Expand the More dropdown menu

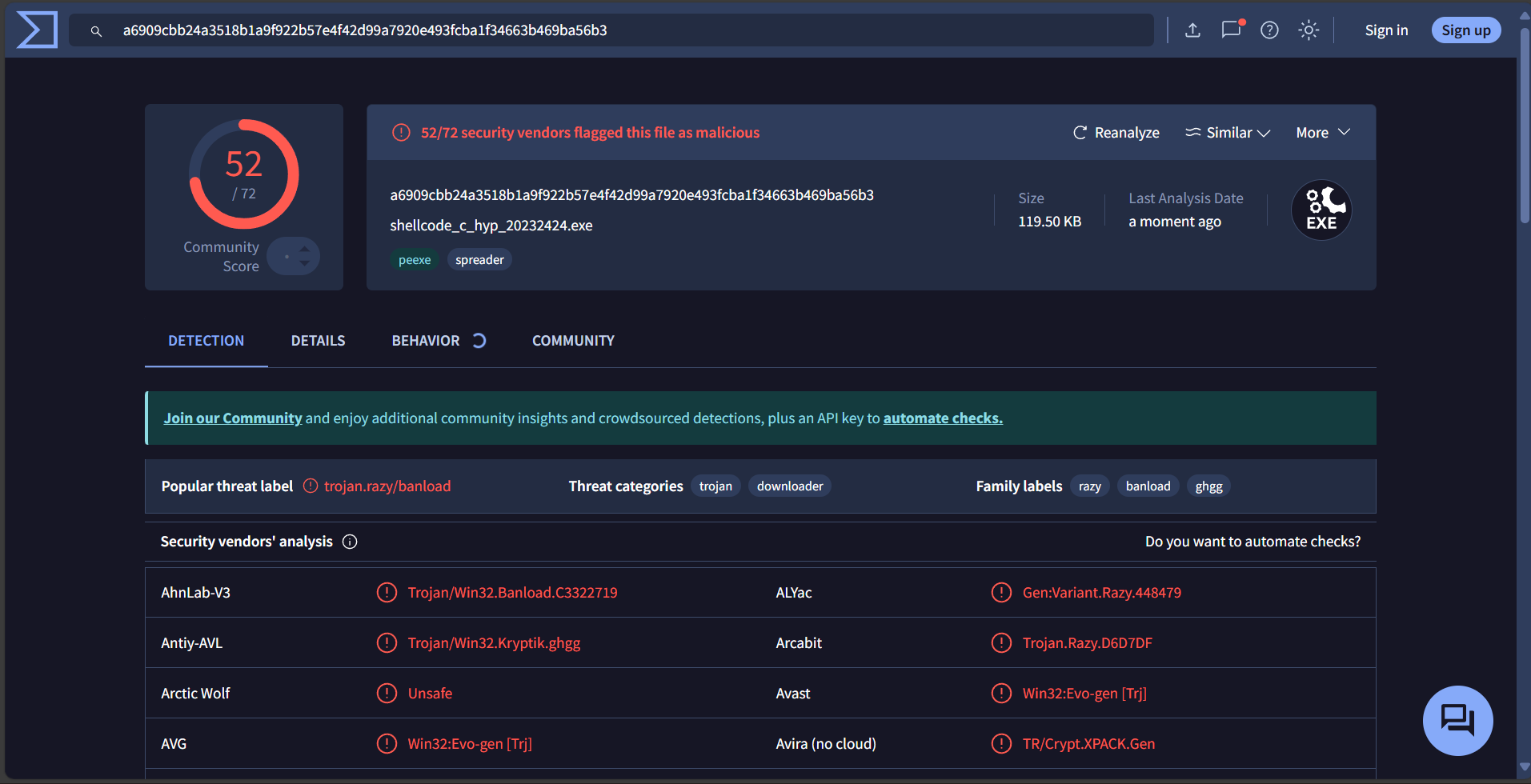[x=1323, y=133]
